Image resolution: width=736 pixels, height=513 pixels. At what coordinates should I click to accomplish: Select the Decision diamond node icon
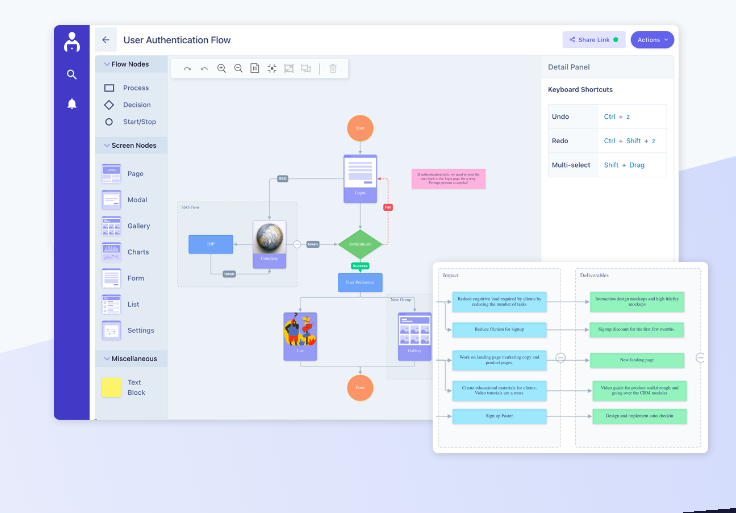tap(109, 105)
